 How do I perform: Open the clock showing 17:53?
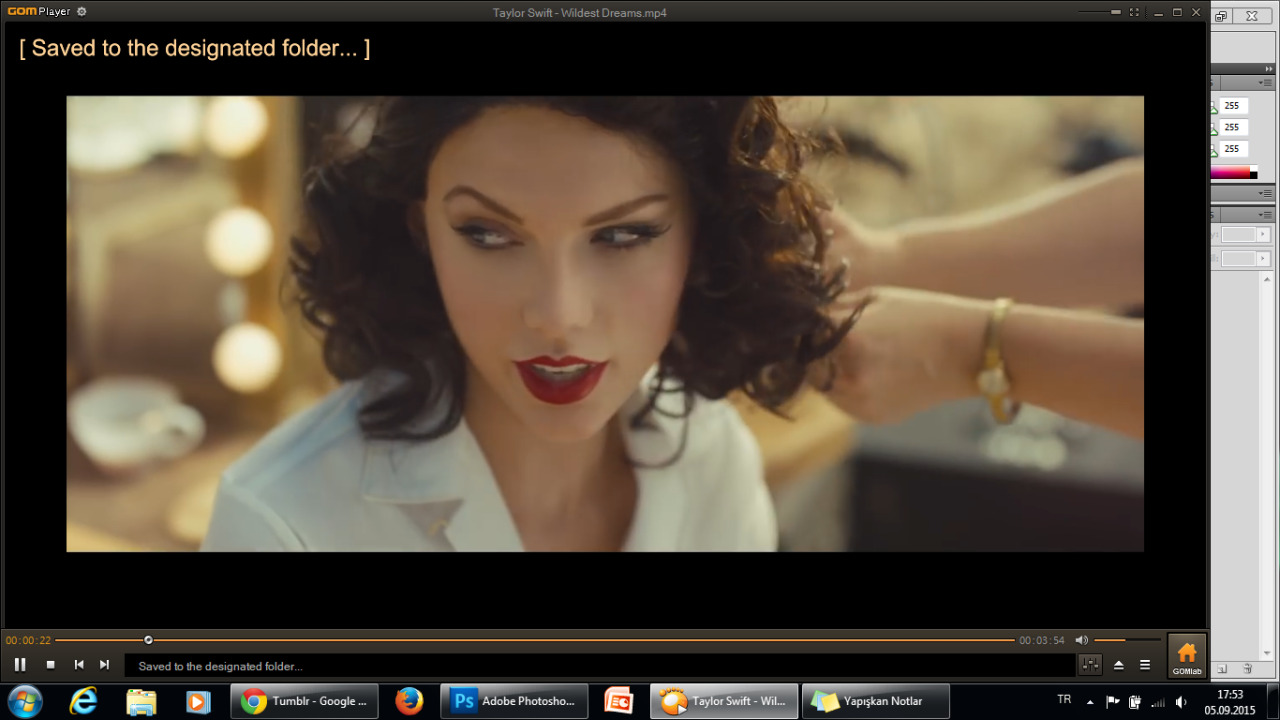point(1230,701)
